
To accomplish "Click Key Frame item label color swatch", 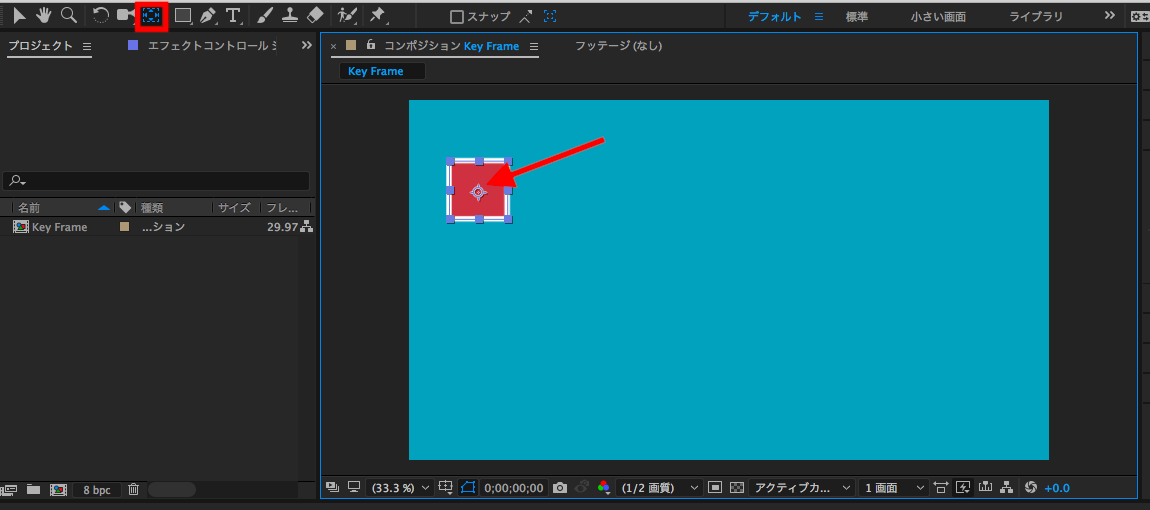I will pyautogui.click(x=125, y=227).
